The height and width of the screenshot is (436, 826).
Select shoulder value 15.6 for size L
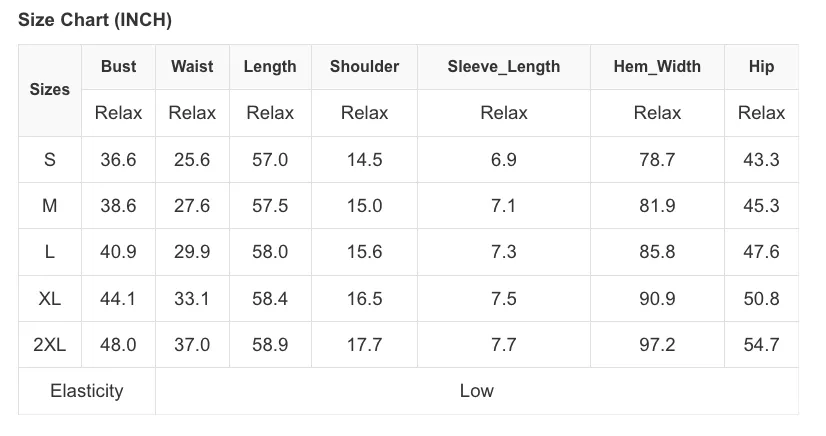365,252
